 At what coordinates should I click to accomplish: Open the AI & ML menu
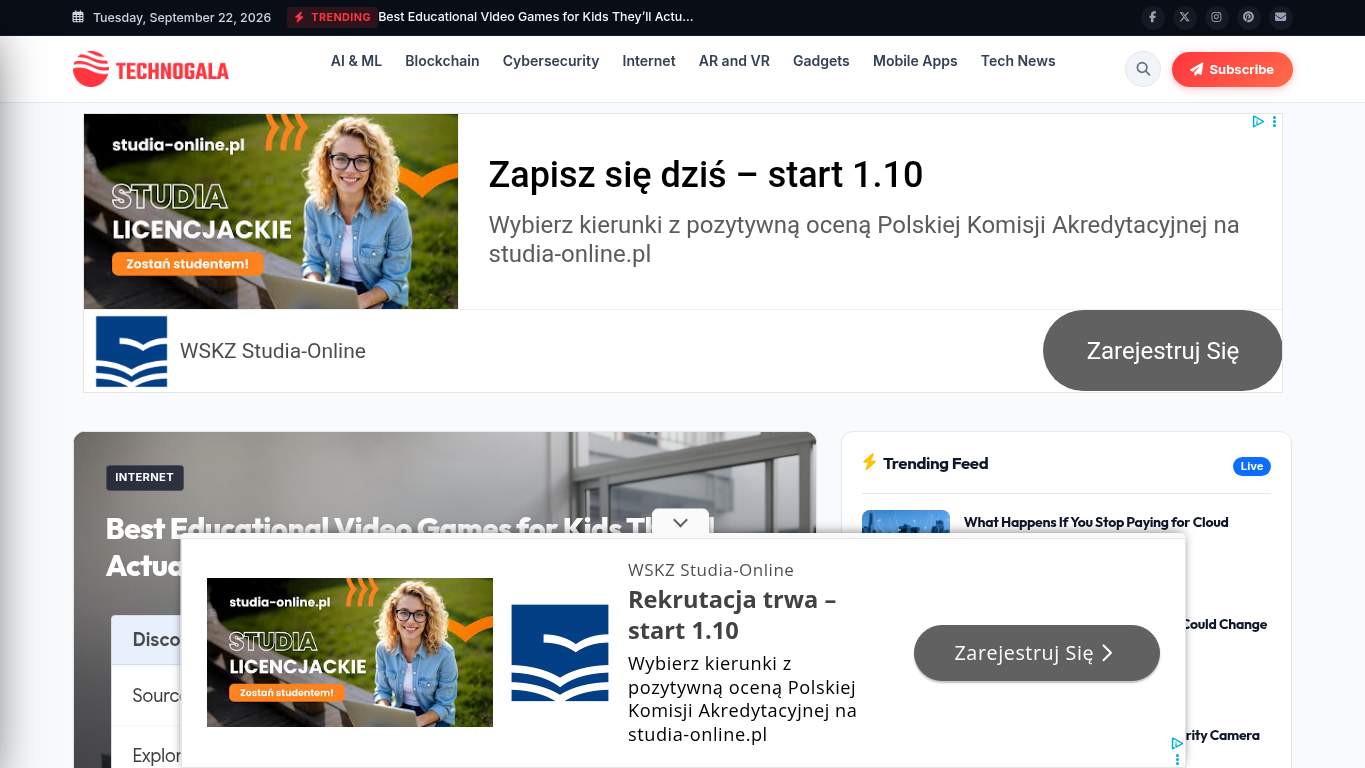356,61
